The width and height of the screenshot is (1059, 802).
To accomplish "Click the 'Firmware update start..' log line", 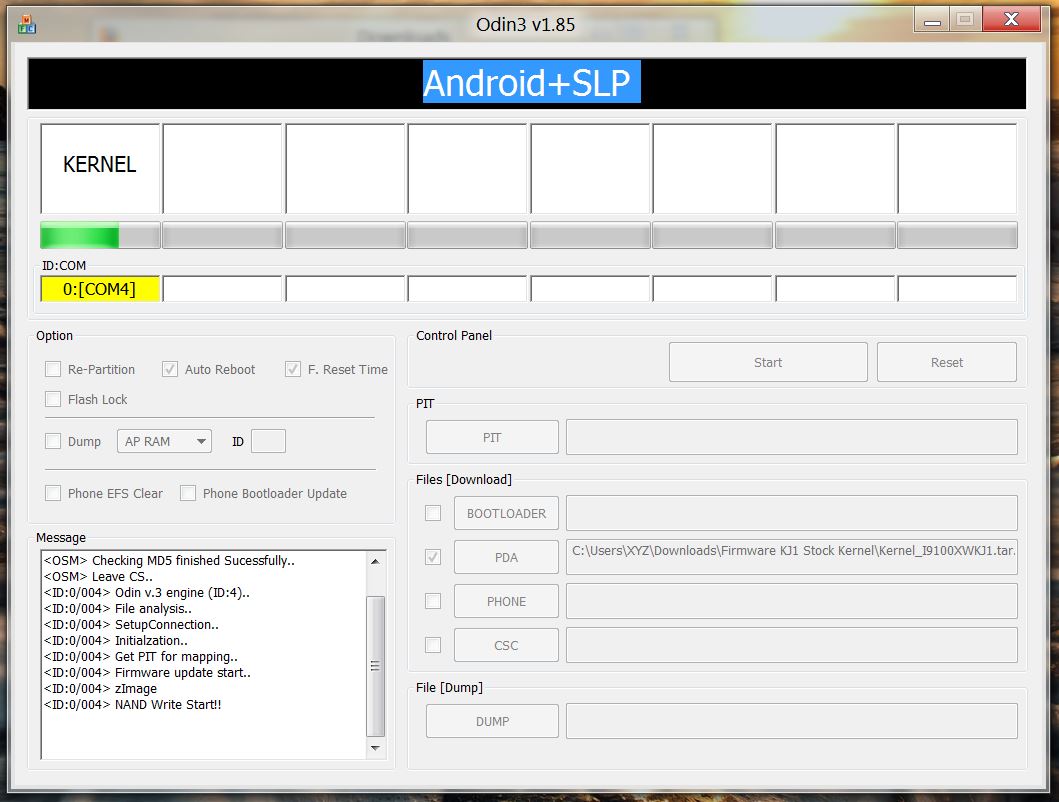I will coord(147,673).
